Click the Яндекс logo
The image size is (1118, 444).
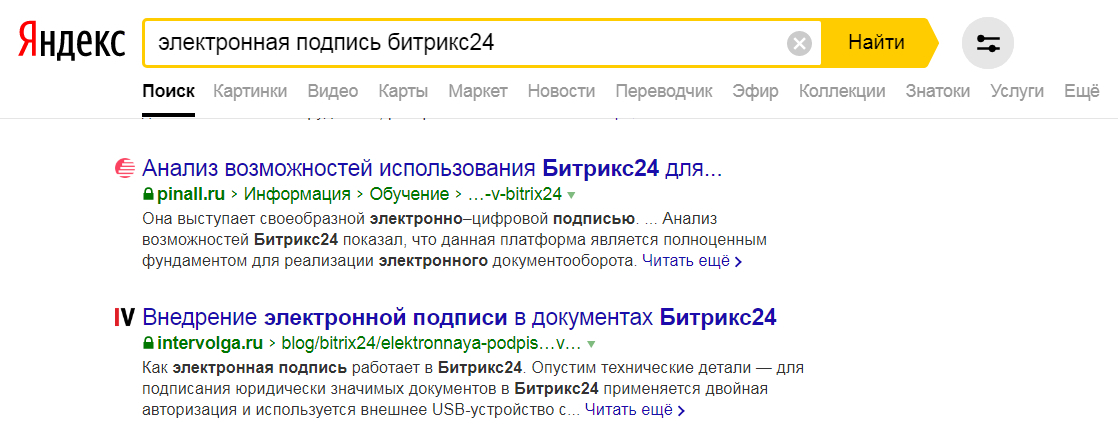(71, 43)
